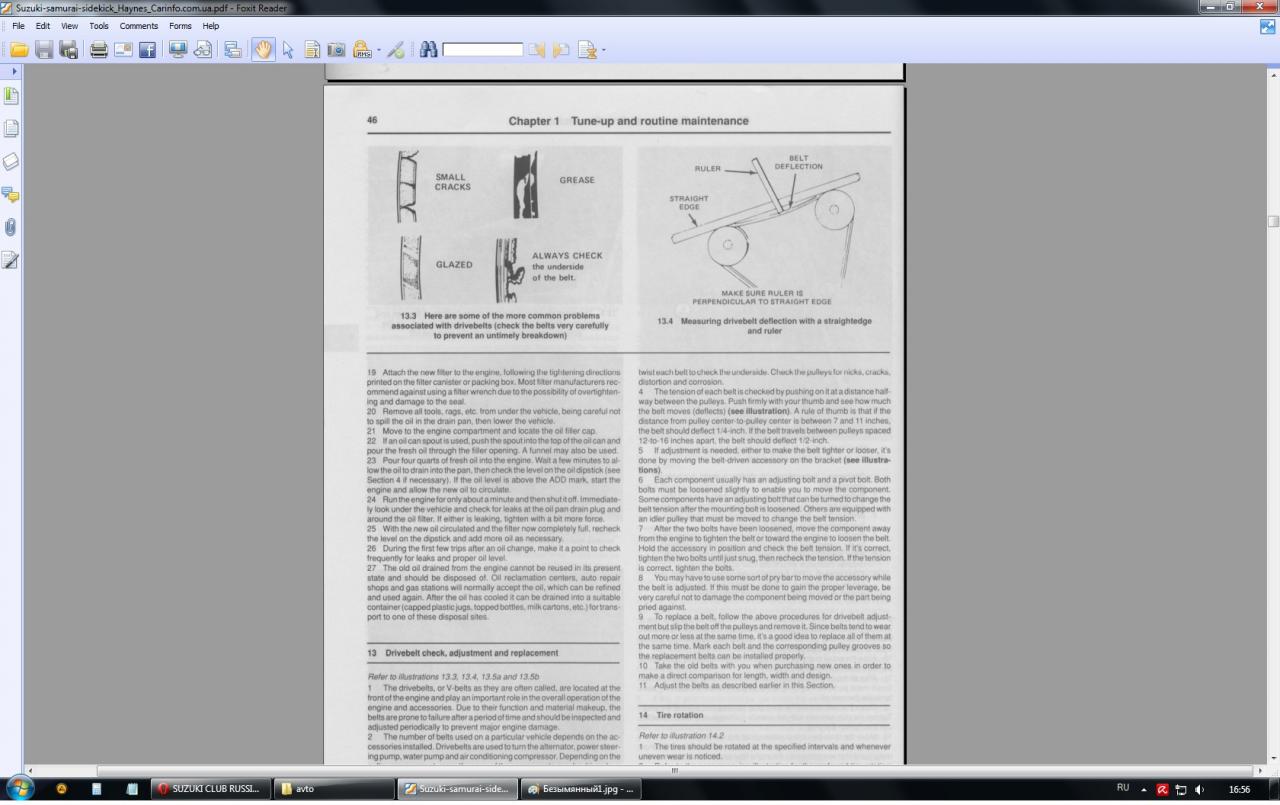Share to Facebook using toolbar icon
This screenshot has height=805, width=1280.
[147, 49]
